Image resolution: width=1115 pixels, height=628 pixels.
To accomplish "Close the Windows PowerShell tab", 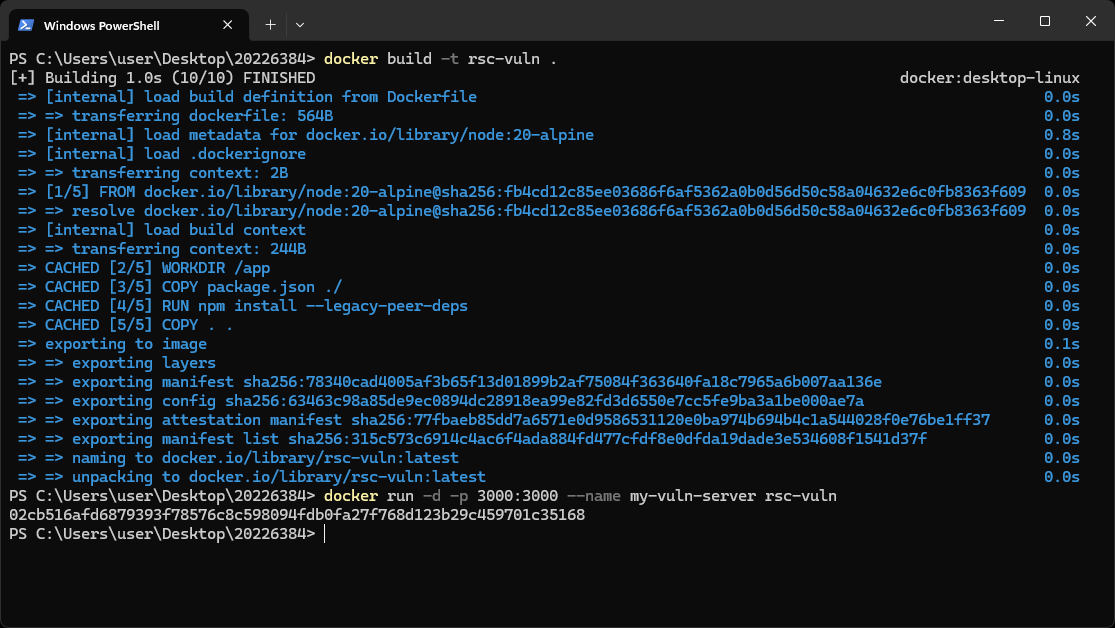I will point(228,25).
